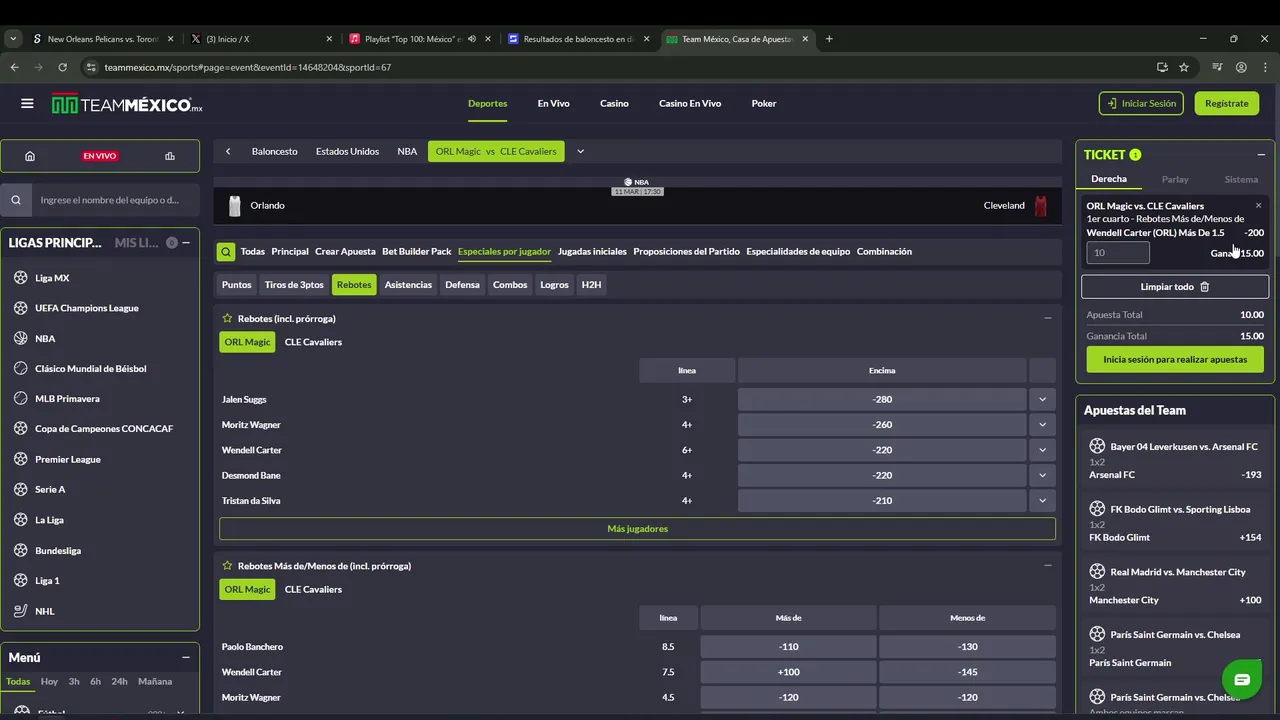Screen dimensions: 1280x720
Task: Click the NBA breadcrumb link
Action: coord(407,152)
